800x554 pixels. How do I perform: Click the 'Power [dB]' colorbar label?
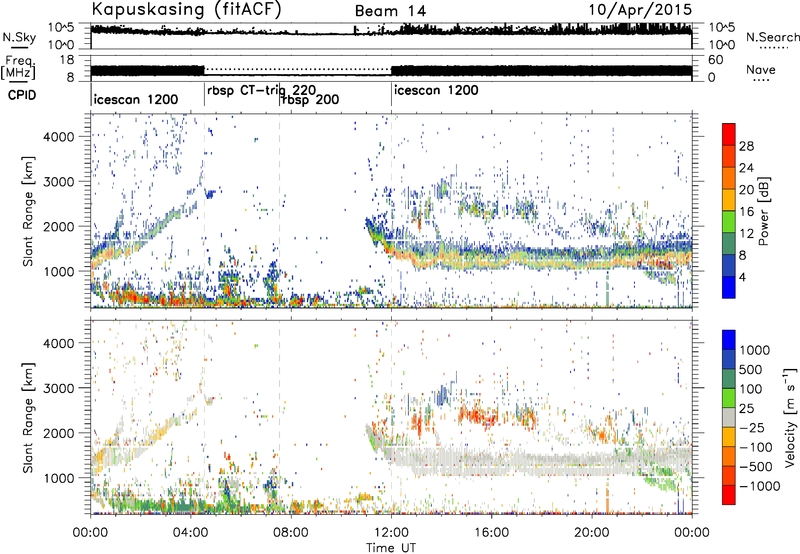point(764,211)
